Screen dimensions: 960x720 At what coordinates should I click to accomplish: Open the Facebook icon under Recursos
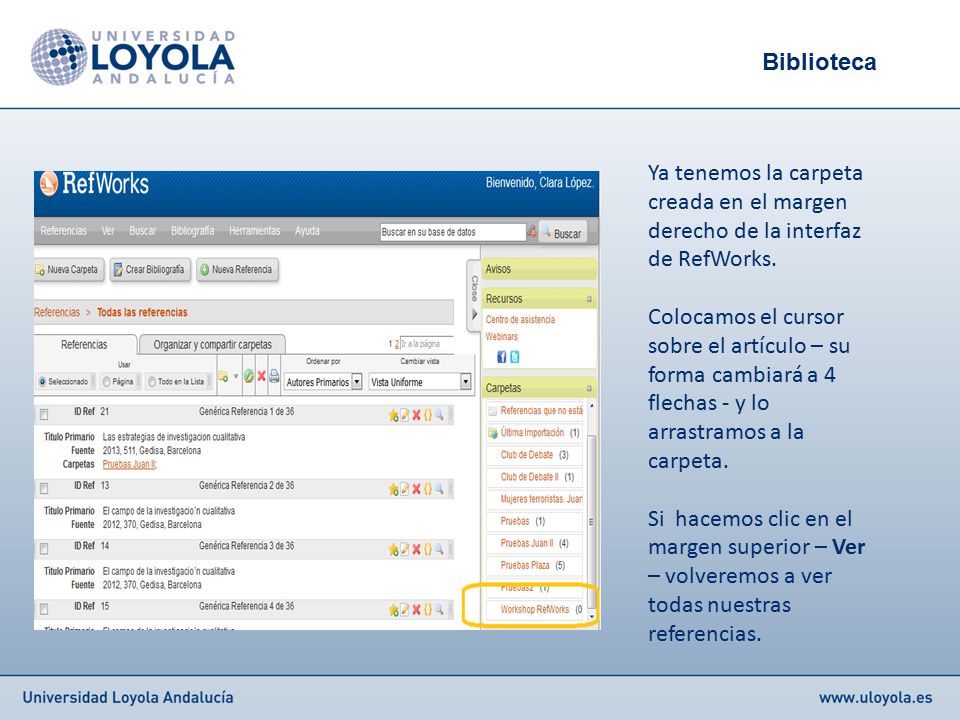click(x=501, y=357)
